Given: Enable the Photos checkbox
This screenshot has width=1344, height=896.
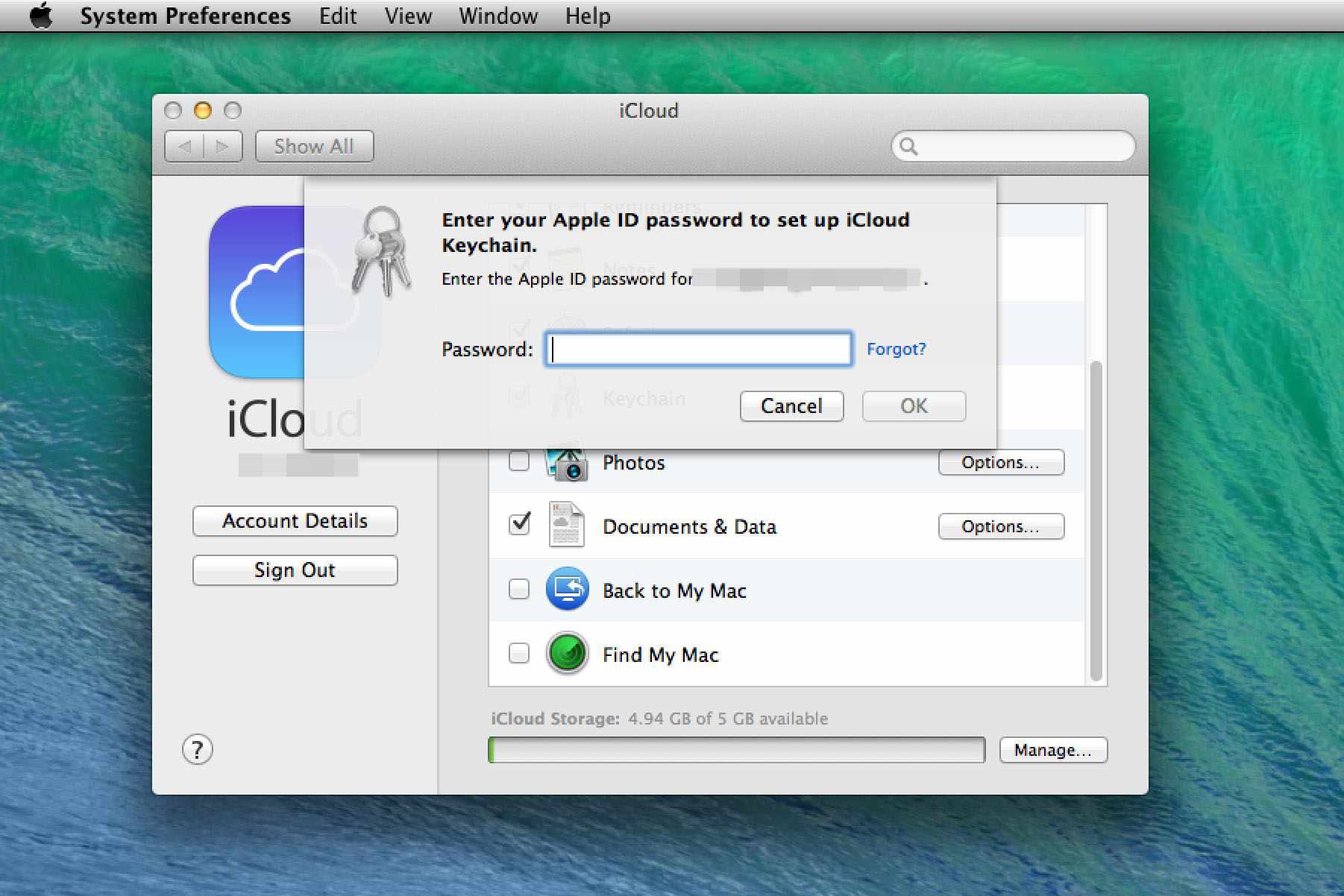Looking at the screenshot, I should (x=519, y=461).
